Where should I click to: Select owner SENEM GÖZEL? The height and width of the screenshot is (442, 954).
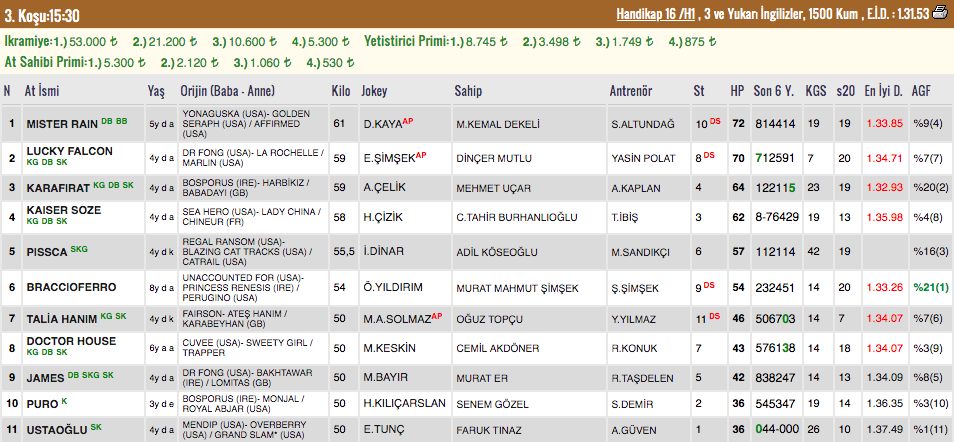[492, 404]
